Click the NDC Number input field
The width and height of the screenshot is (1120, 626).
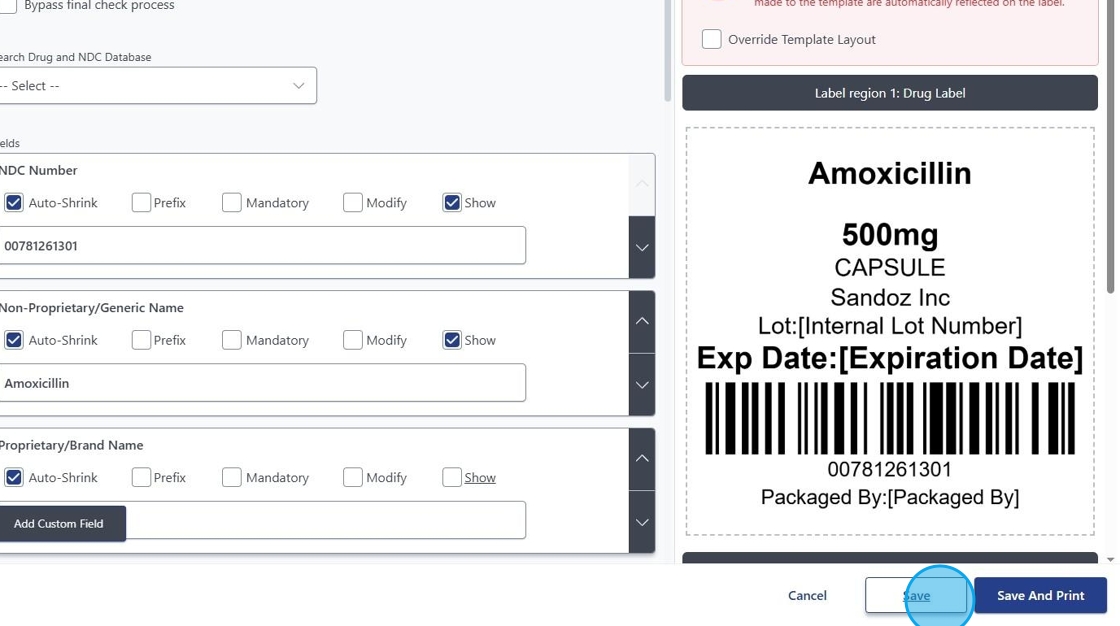[262, 245]
